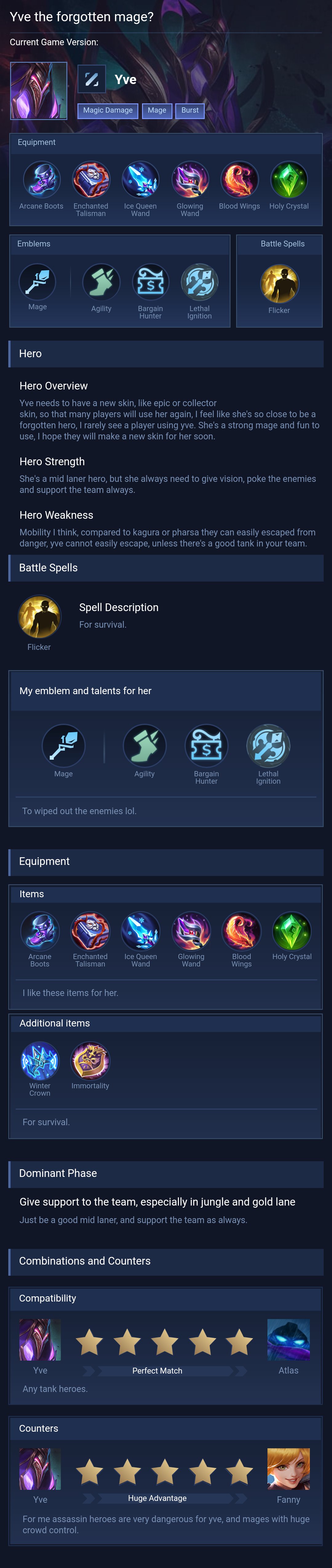Click the Agility talent in top Emblems panel
Image resolution: width=332 pixels, height=1568 pixels.
pyautogui.click(x=101, y=282)
